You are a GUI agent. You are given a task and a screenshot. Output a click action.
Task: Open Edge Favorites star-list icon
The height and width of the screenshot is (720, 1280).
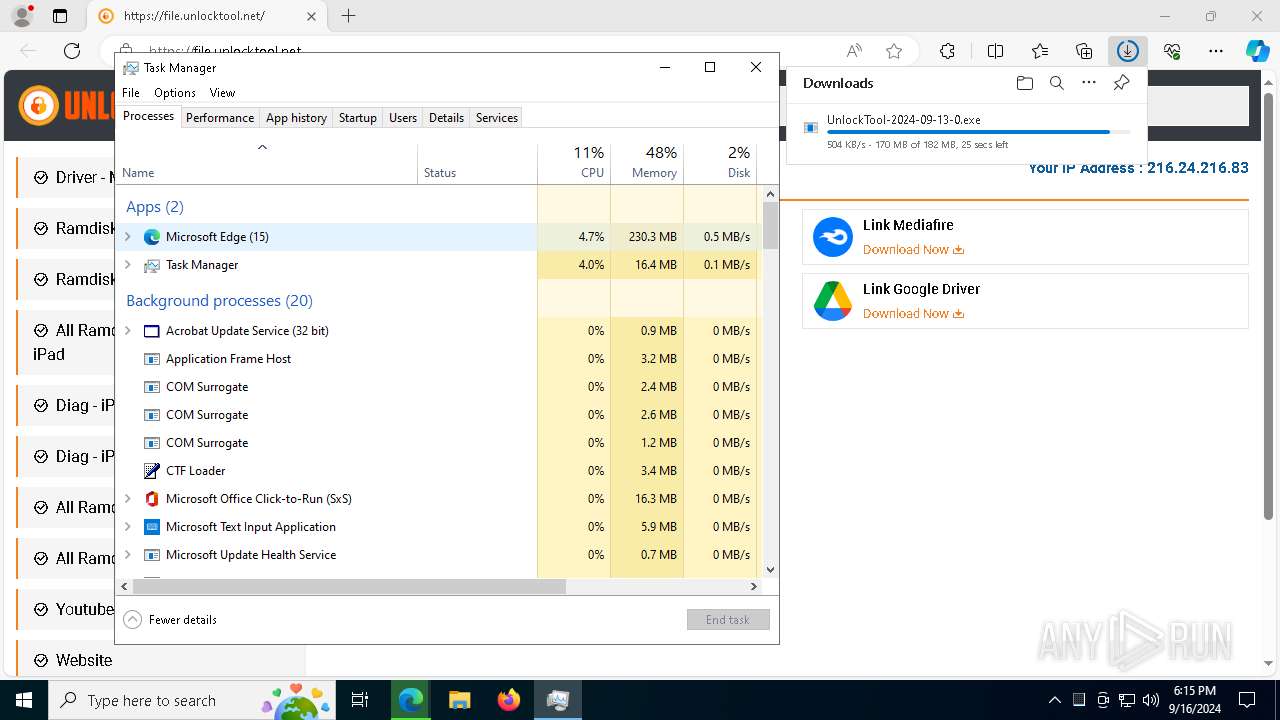1040,51
